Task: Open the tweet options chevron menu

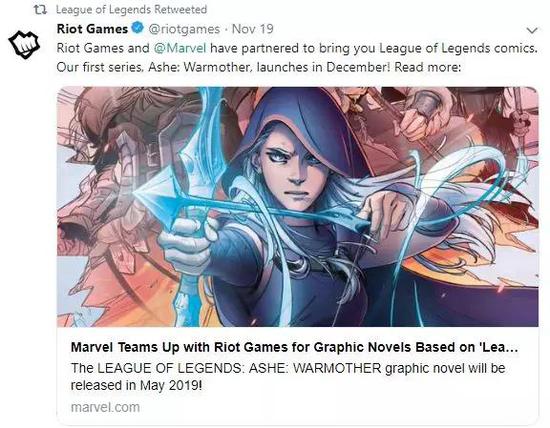Action: [532, 31]
